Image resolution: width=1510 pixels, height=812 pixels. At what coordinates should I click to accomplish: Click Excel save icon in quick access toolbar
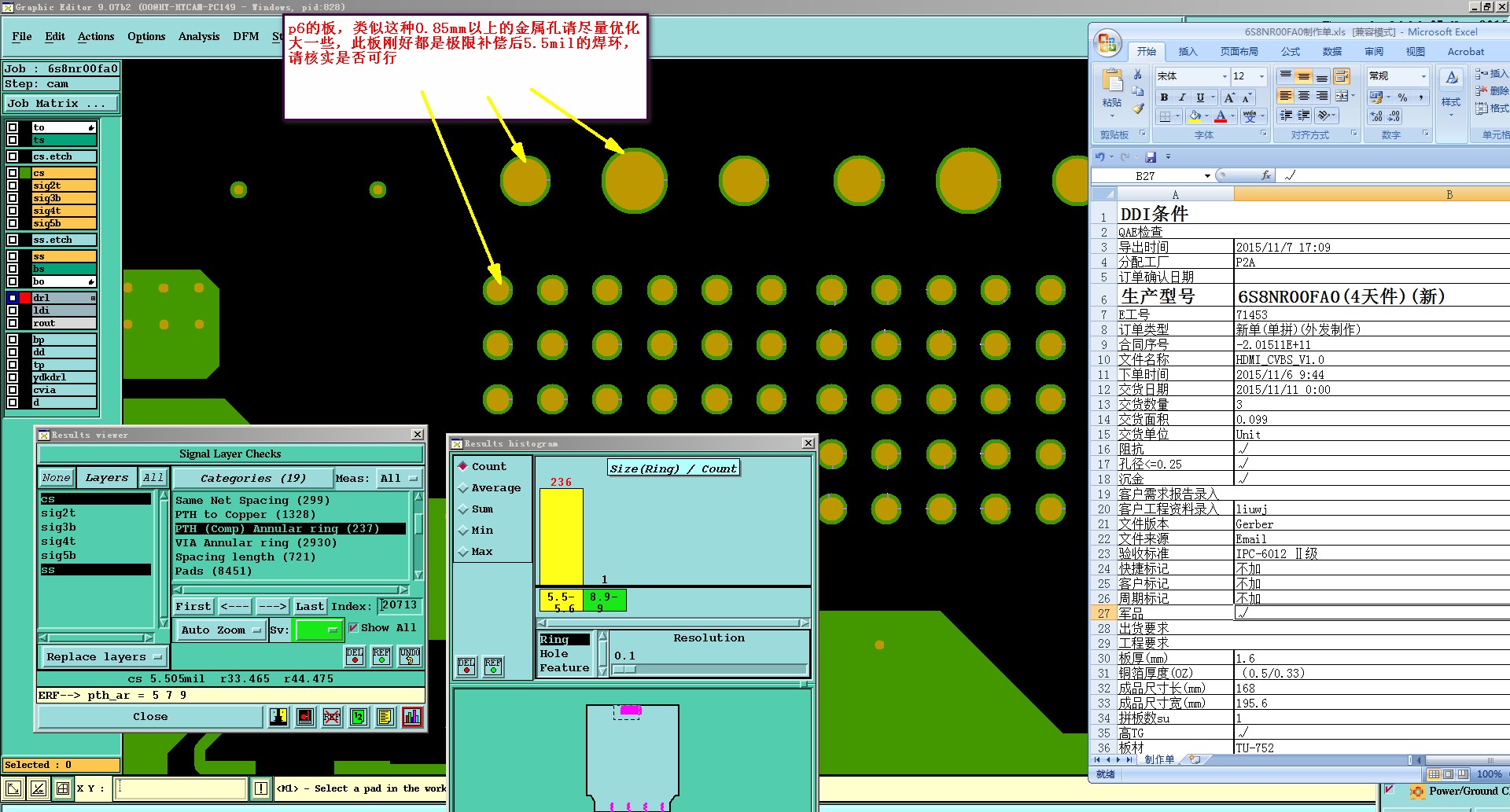pos(1151,156)
